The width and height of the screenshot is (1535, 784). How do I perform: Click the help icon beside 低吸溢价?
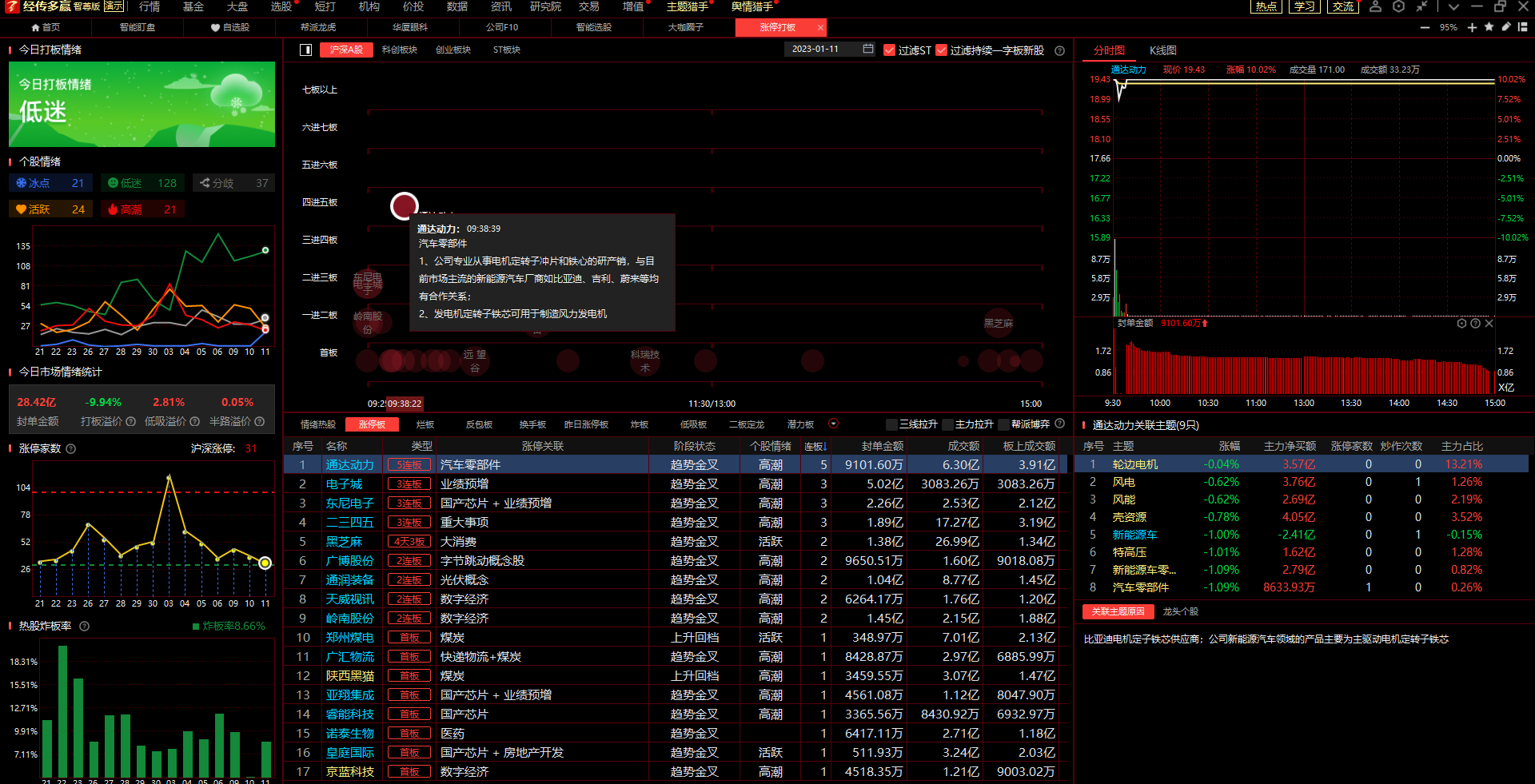[x=194, y=421]
